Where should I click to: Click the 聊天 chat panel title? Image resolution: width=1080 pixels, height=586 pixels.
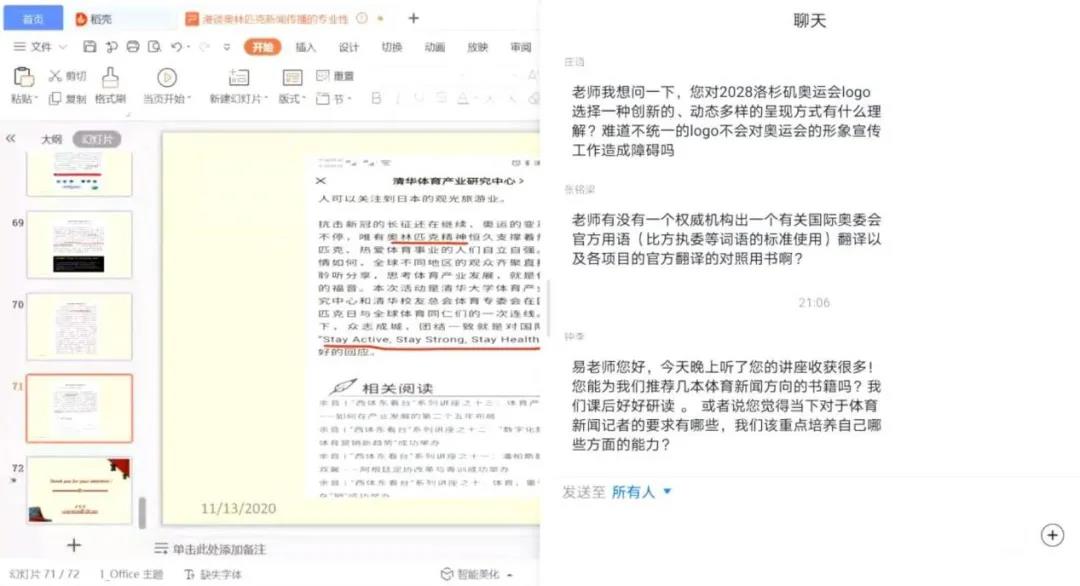pyautogui.click(x=809, y=21)
